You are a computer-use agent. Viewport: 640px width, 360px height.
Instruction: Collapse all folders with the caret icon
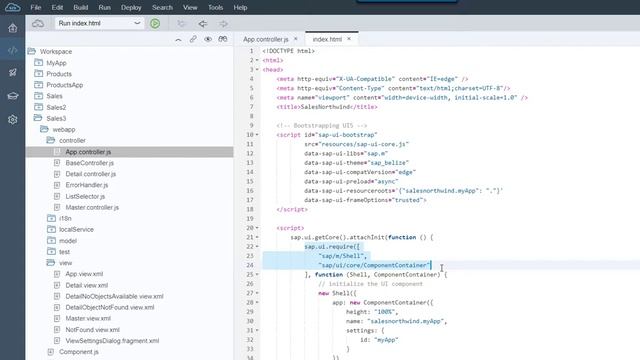(178, 40)
